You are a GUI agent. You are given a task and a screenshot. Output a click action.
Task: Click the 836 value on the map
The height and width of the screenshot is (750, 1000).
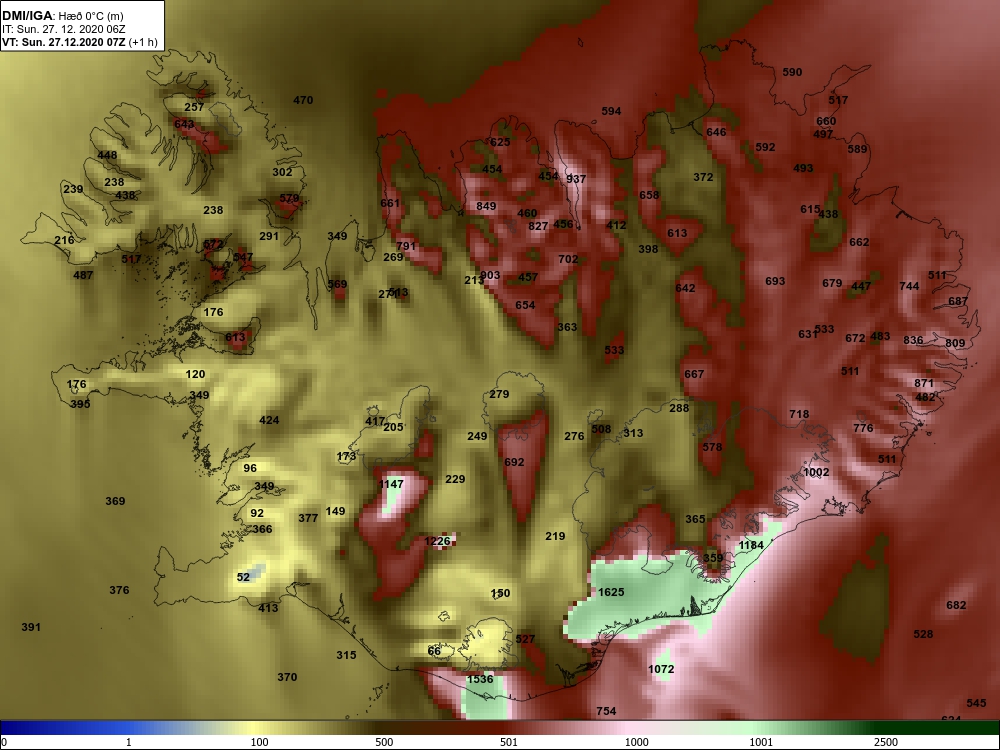pos(913,340)
